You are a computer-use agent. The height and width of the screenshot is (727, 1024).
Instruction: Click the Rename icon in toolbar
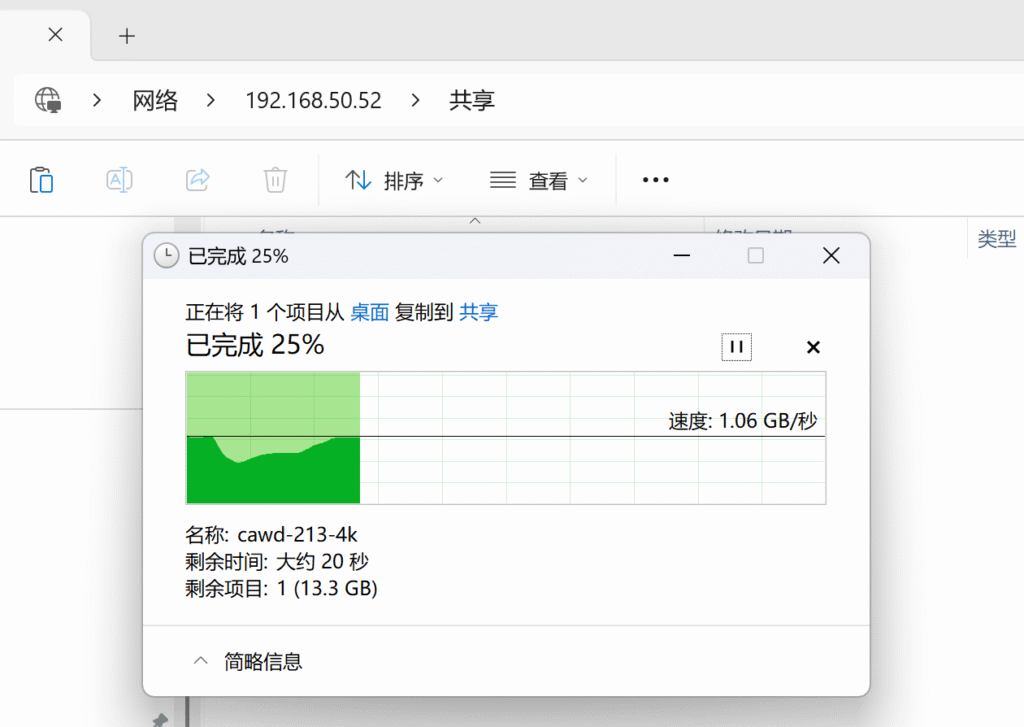[119, 180]
